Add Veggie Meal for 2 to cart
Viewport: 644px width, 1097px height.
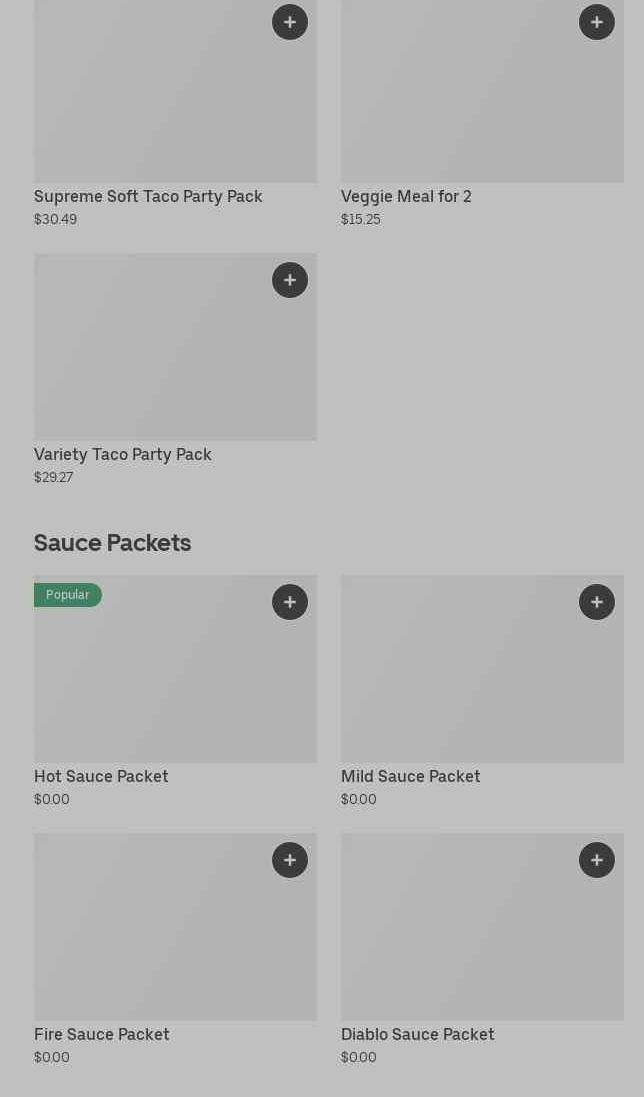597,22
